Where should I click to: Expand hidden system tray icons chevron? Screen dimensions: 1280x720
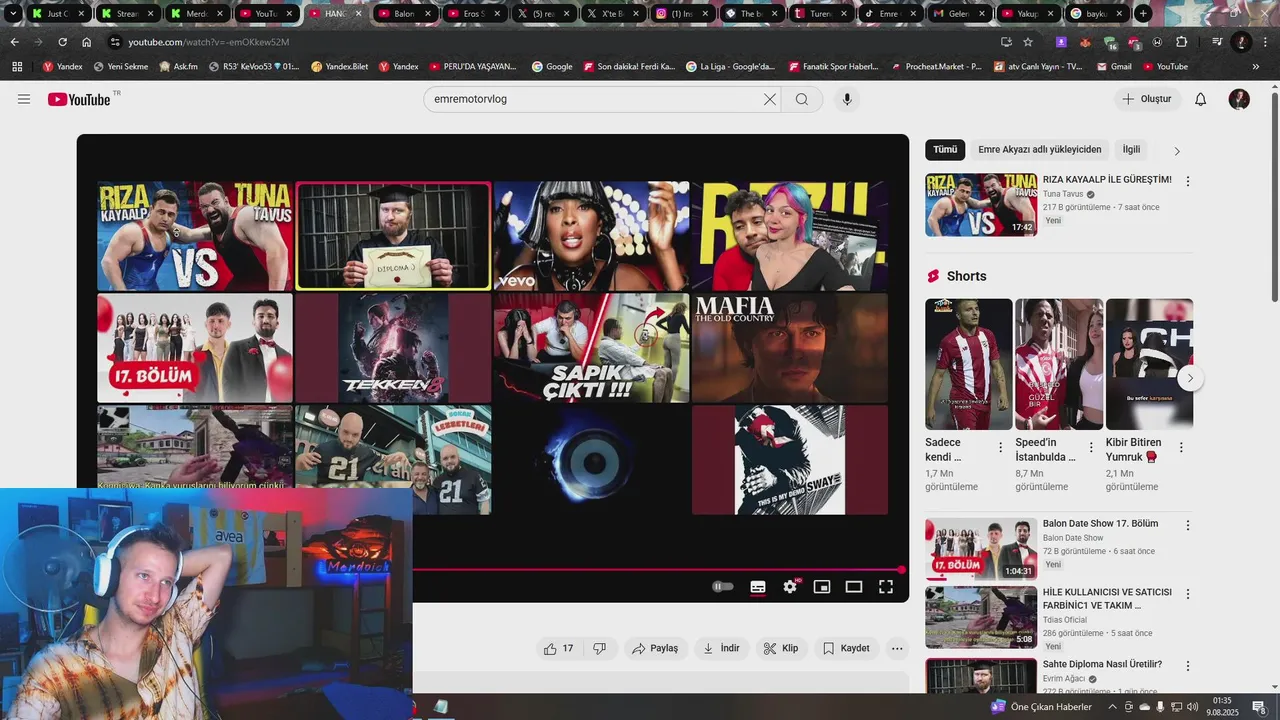click(x=1114, y=707)
